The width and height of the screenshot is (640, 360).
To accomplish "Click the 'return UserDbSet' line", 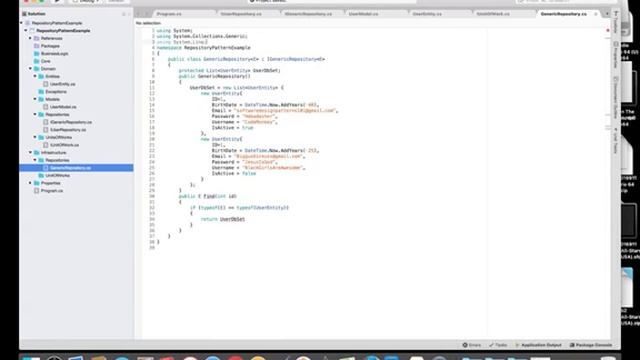I will 223,219.
